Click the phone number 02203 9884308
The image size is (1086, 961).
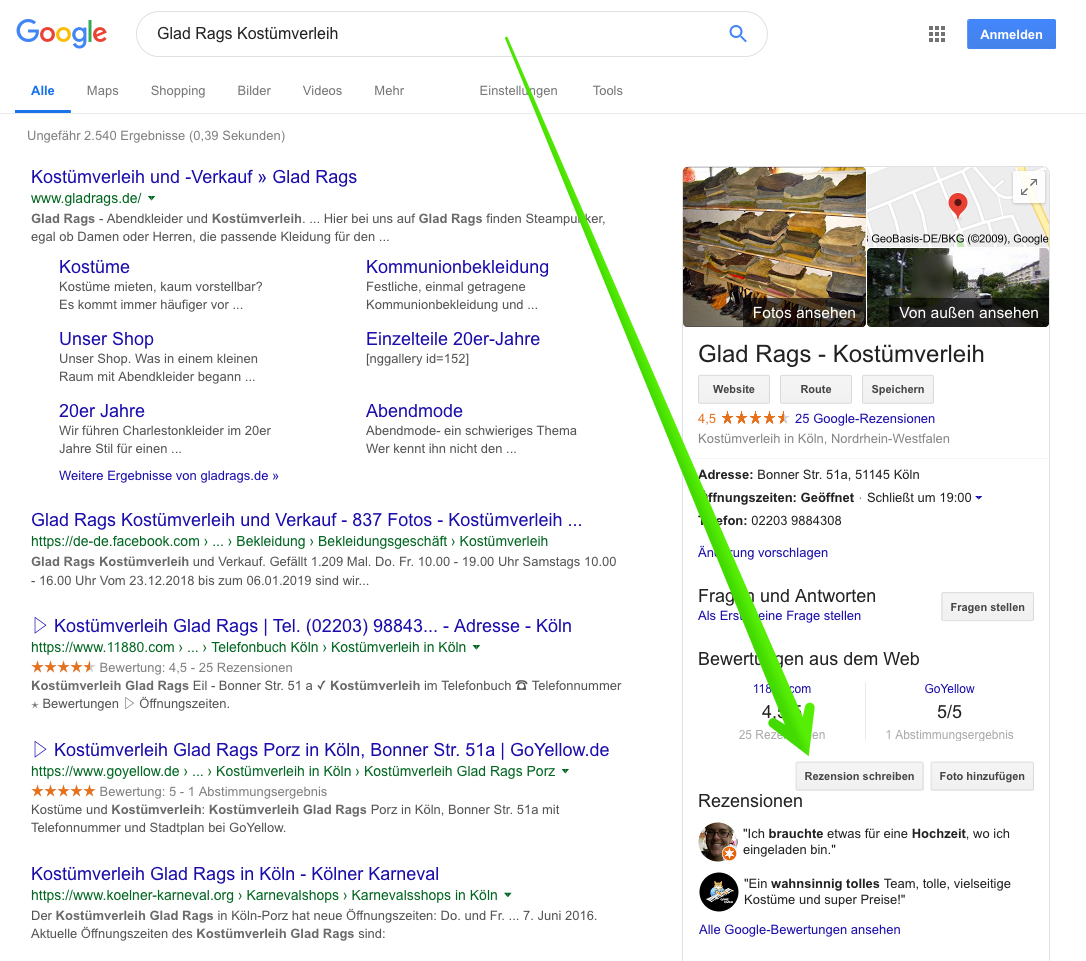pos(796,521)
